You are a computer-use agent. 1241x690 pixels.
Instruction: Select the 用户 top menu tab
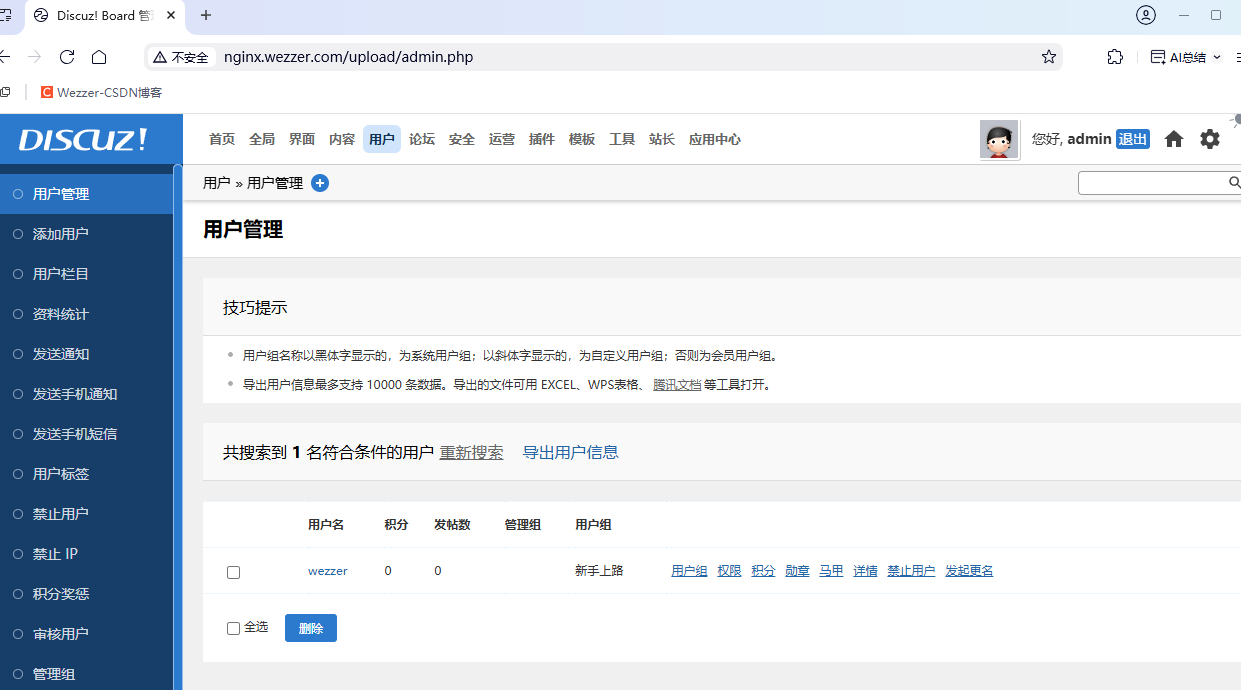(382, 139)
